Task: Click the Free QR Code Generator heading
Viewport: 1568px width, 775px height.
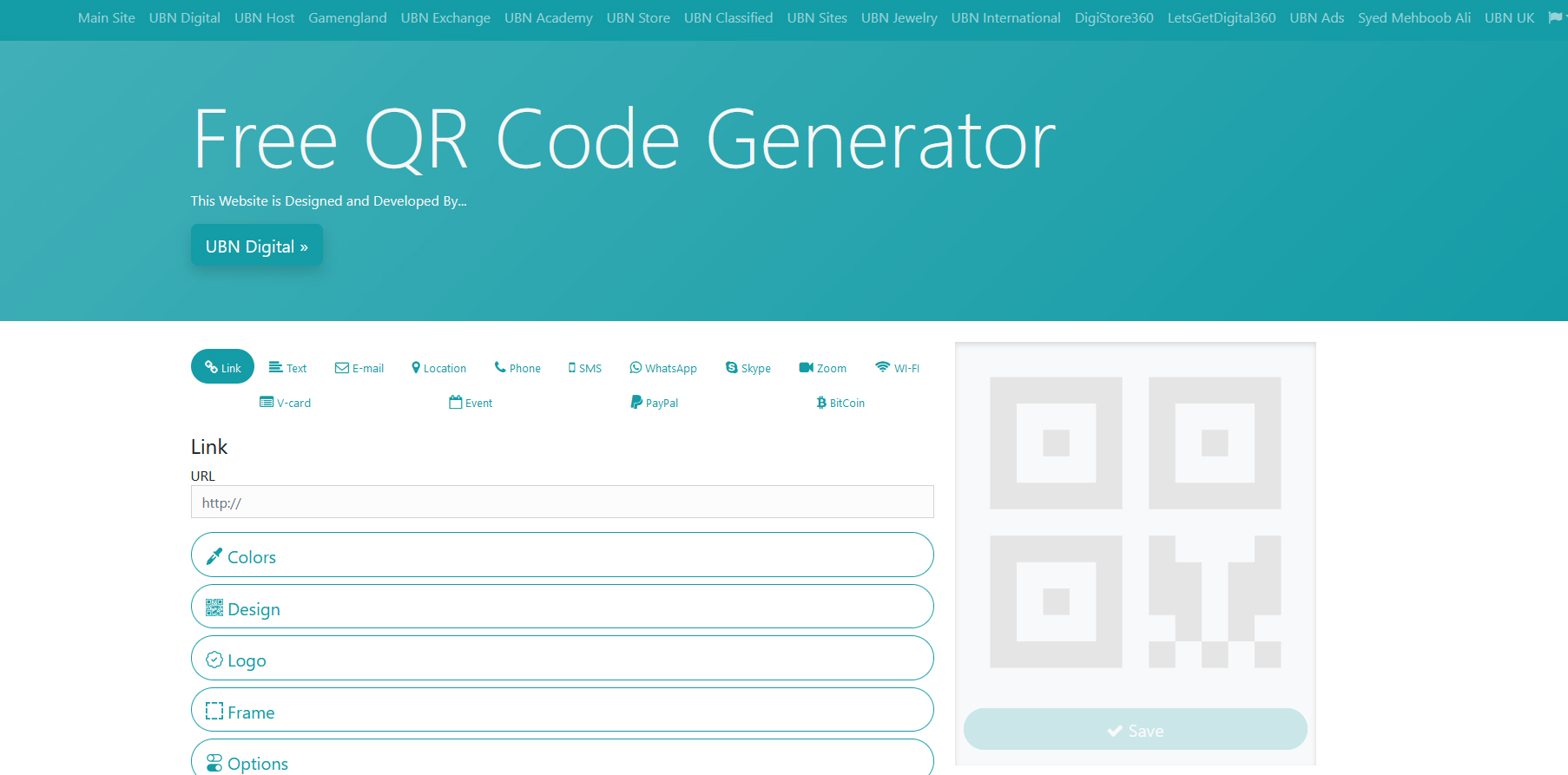Action: click(x=623, y=138)
